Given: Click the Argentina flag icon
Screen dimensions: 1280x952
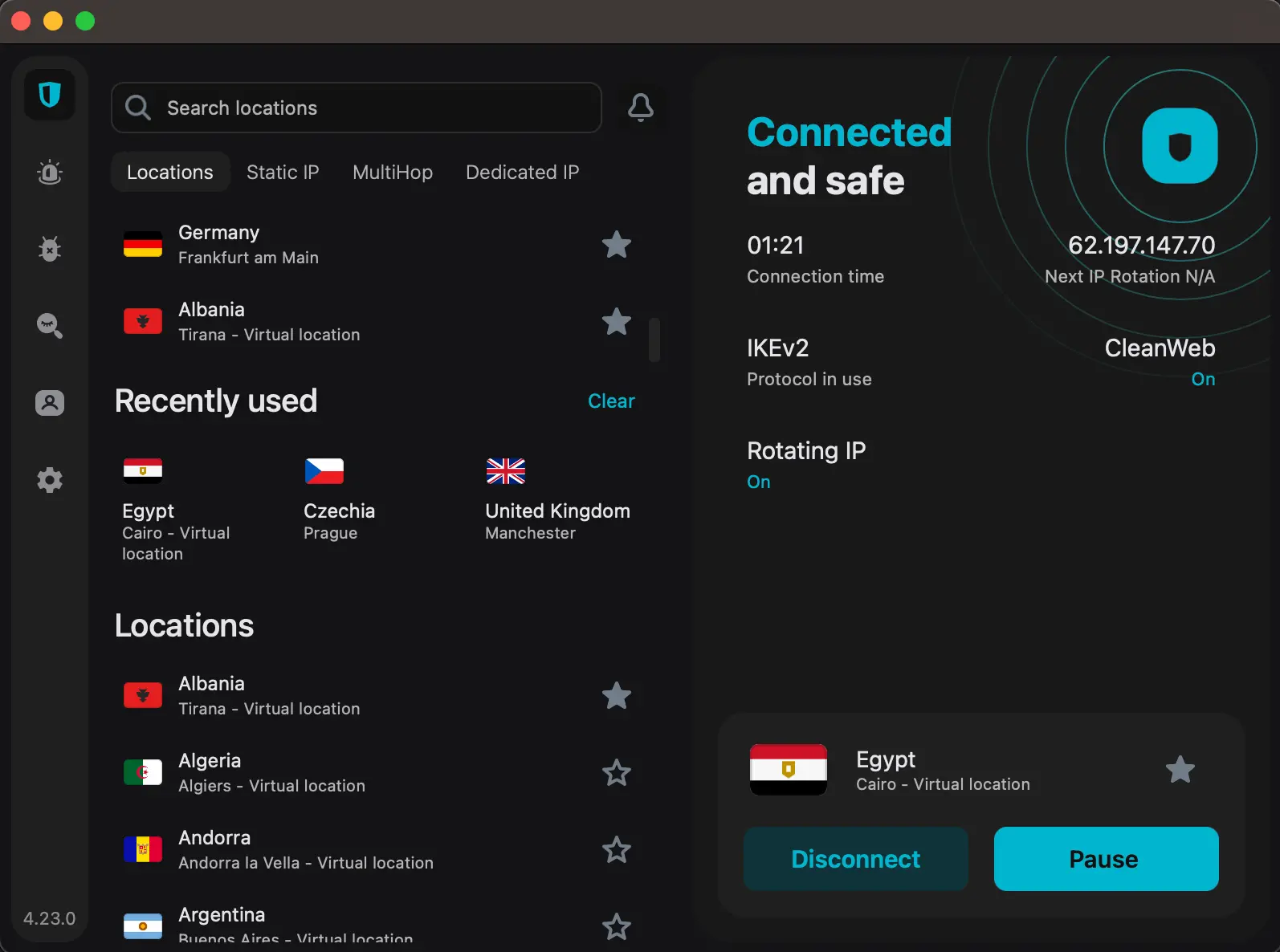Looking at the screenshot, I should (143, 926).
